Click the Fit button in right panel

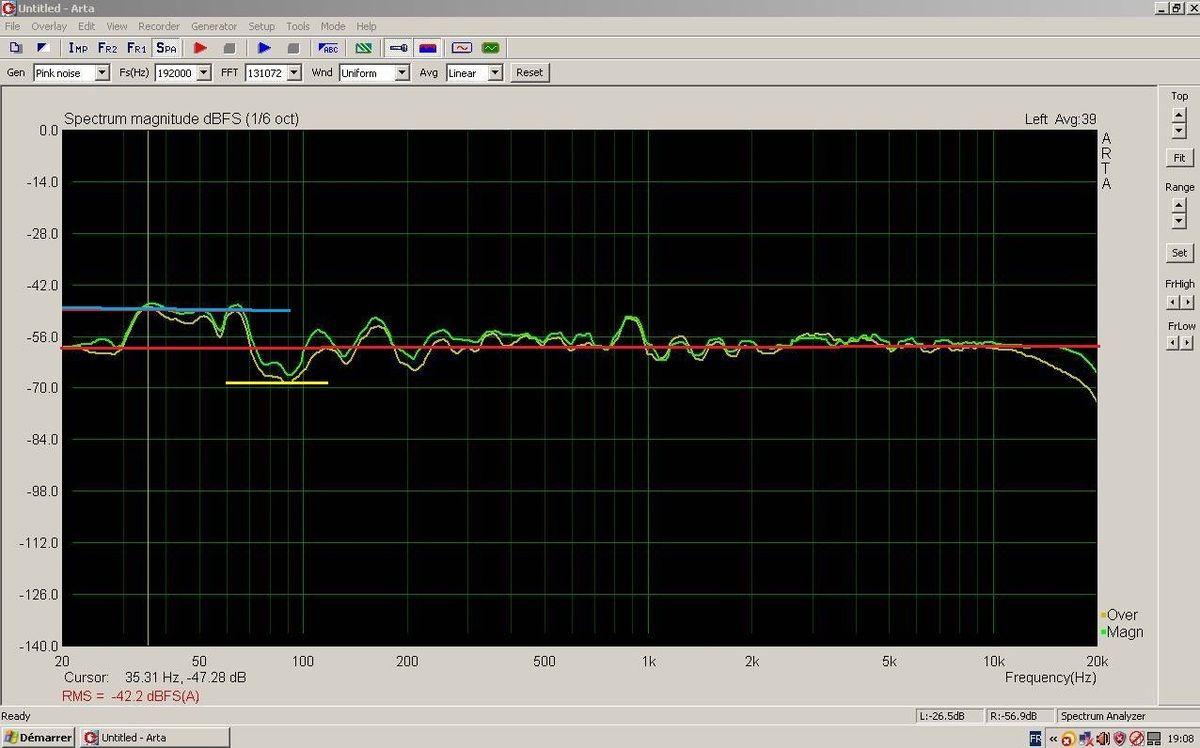(1179, 158)
